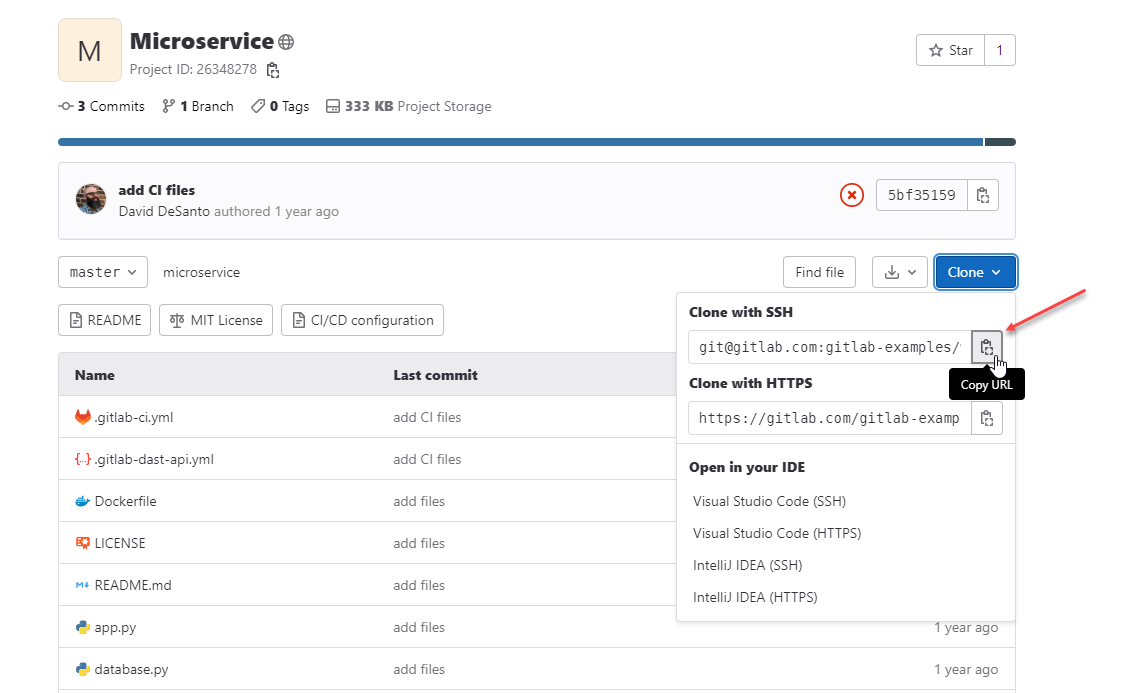The image size is (1146, 693).
Task: Click the Name column header
Action: coord(95,375)
